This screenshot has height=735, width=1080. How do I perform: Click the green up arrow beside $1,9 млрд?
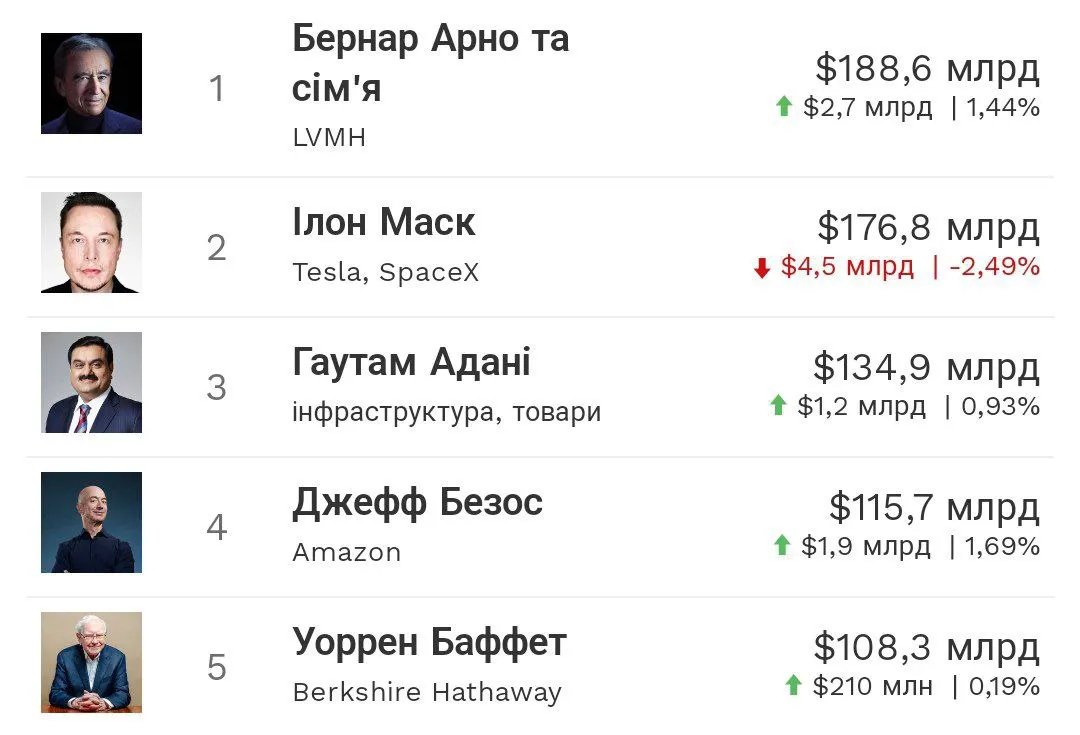pos(782,545)
